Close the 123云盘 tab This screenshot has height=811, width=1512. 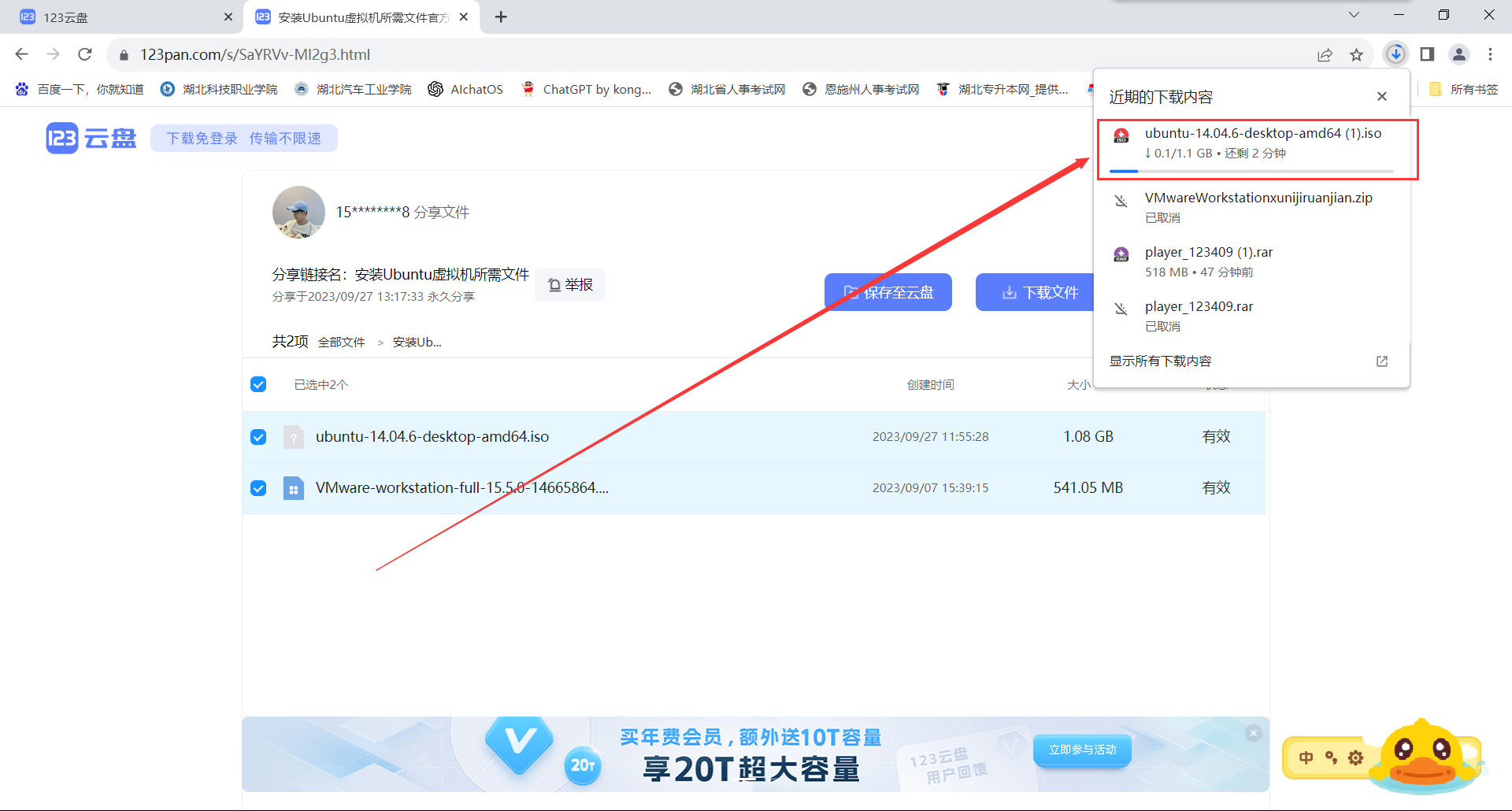(228, 17)
